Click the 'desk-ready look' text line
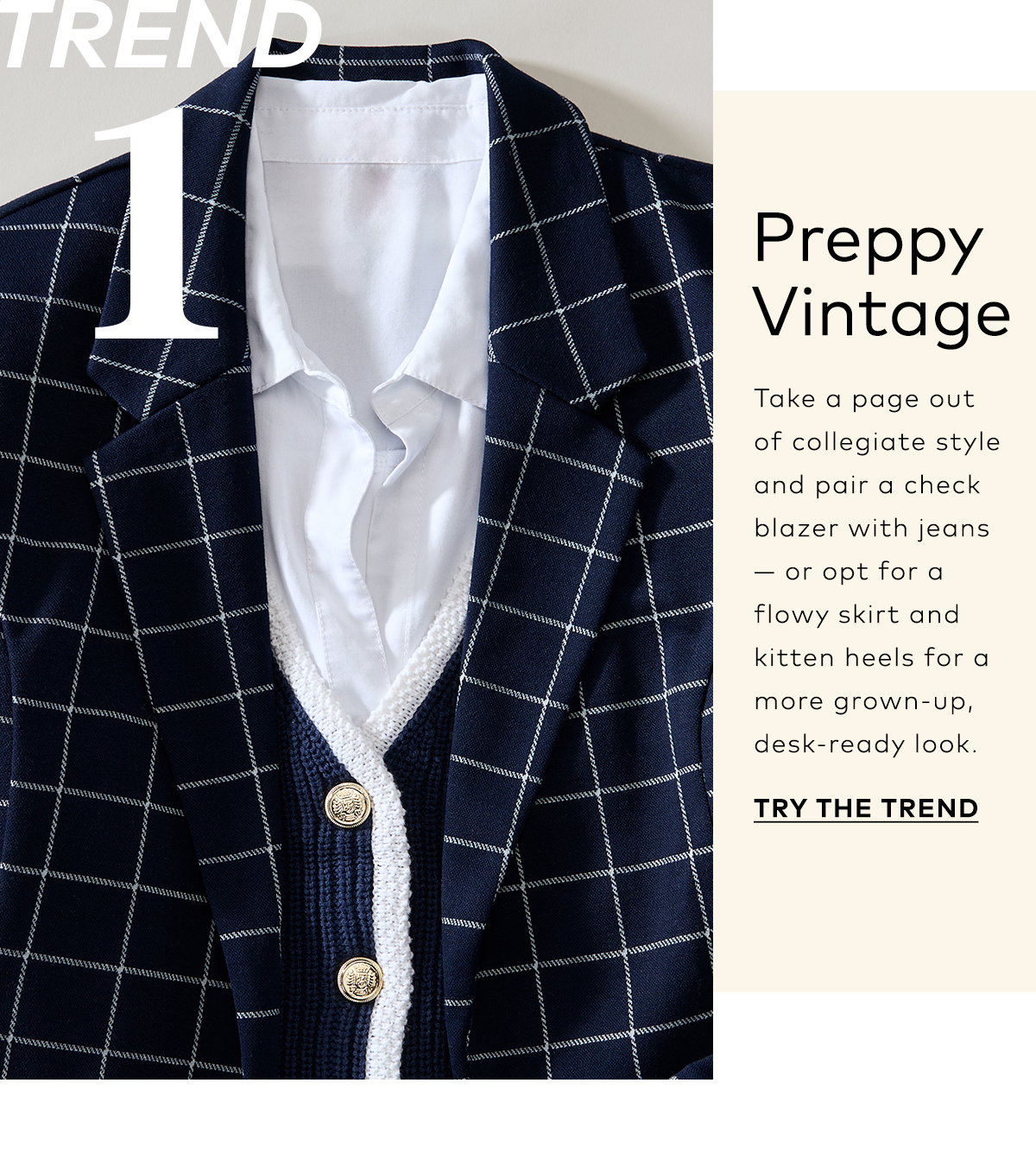Screen dimensions: 1036x1159 click(866, 744)
